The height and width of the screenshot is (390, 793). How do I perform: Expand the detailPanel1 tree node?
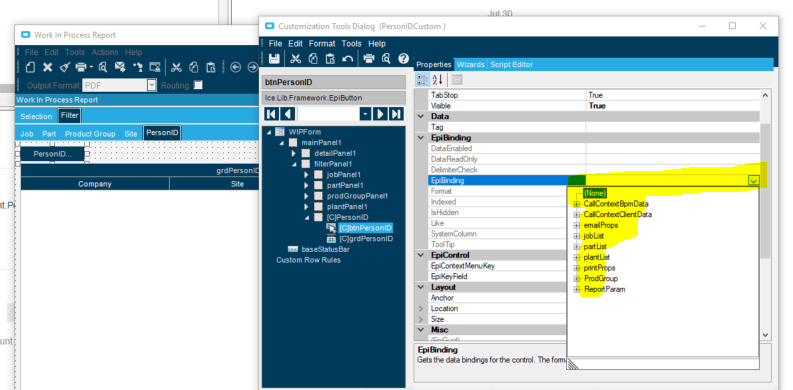294,153
